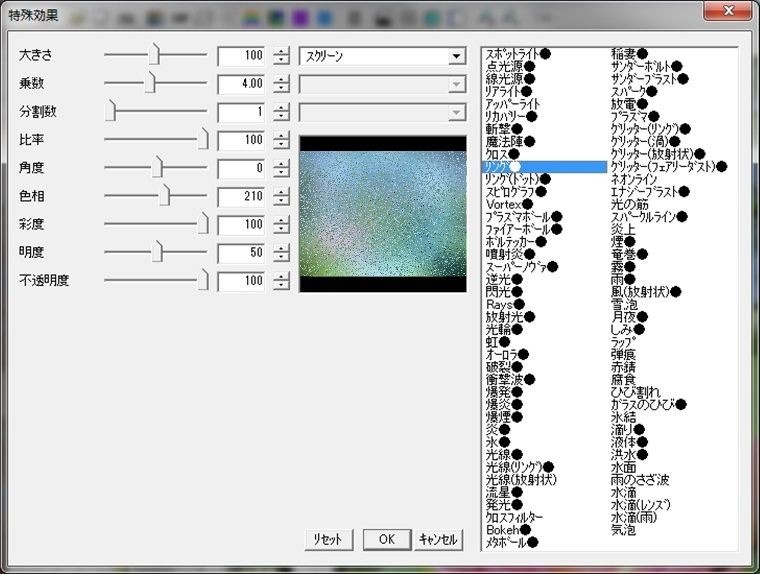The image size is (760, 574).
Task: Close the 特殊効果 dialog
Action: pos(728,10)
